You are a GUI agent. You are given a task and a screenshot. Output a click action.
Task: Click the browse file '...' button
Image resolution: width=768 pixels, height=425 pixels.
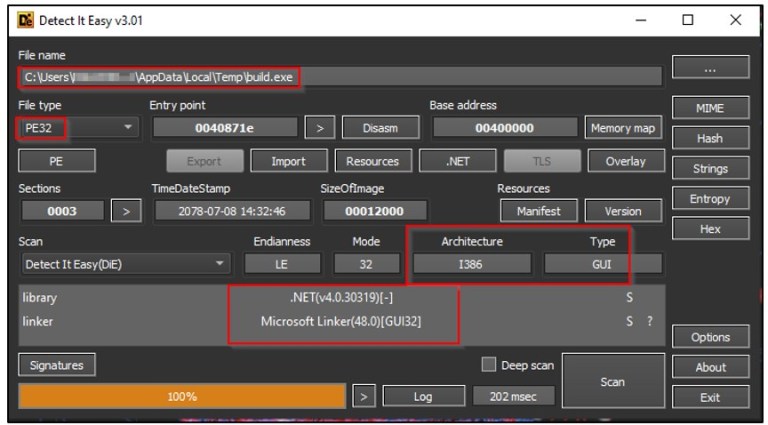(x=710, y=68)
